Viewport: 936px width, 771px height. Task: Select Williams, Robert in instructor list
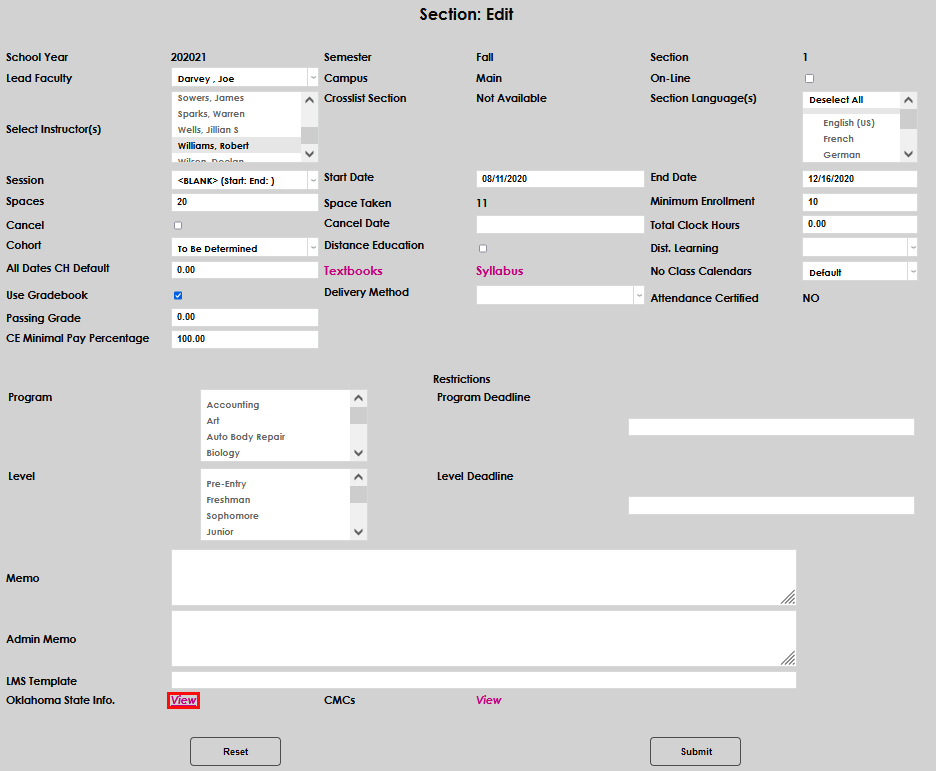point(213,146)
